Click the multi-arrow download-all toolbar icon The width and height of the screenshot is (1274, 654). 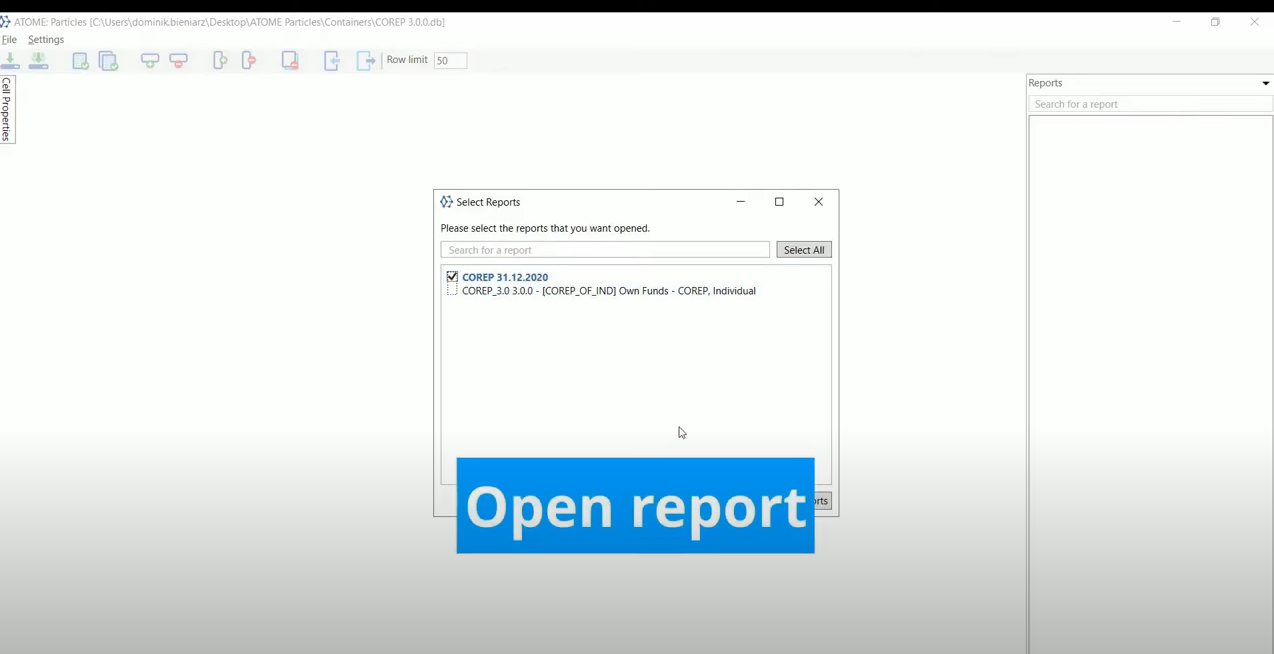pos(38,61)
